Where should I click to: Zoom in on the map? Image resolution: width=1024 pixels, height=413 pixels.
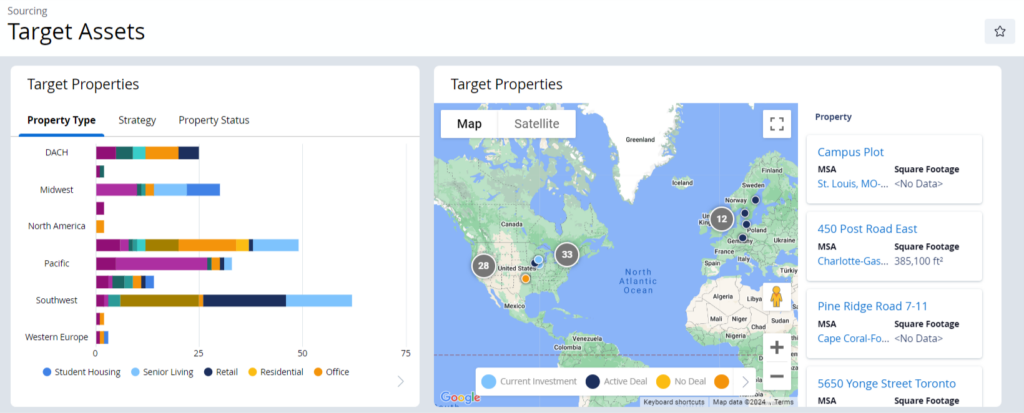776,347
